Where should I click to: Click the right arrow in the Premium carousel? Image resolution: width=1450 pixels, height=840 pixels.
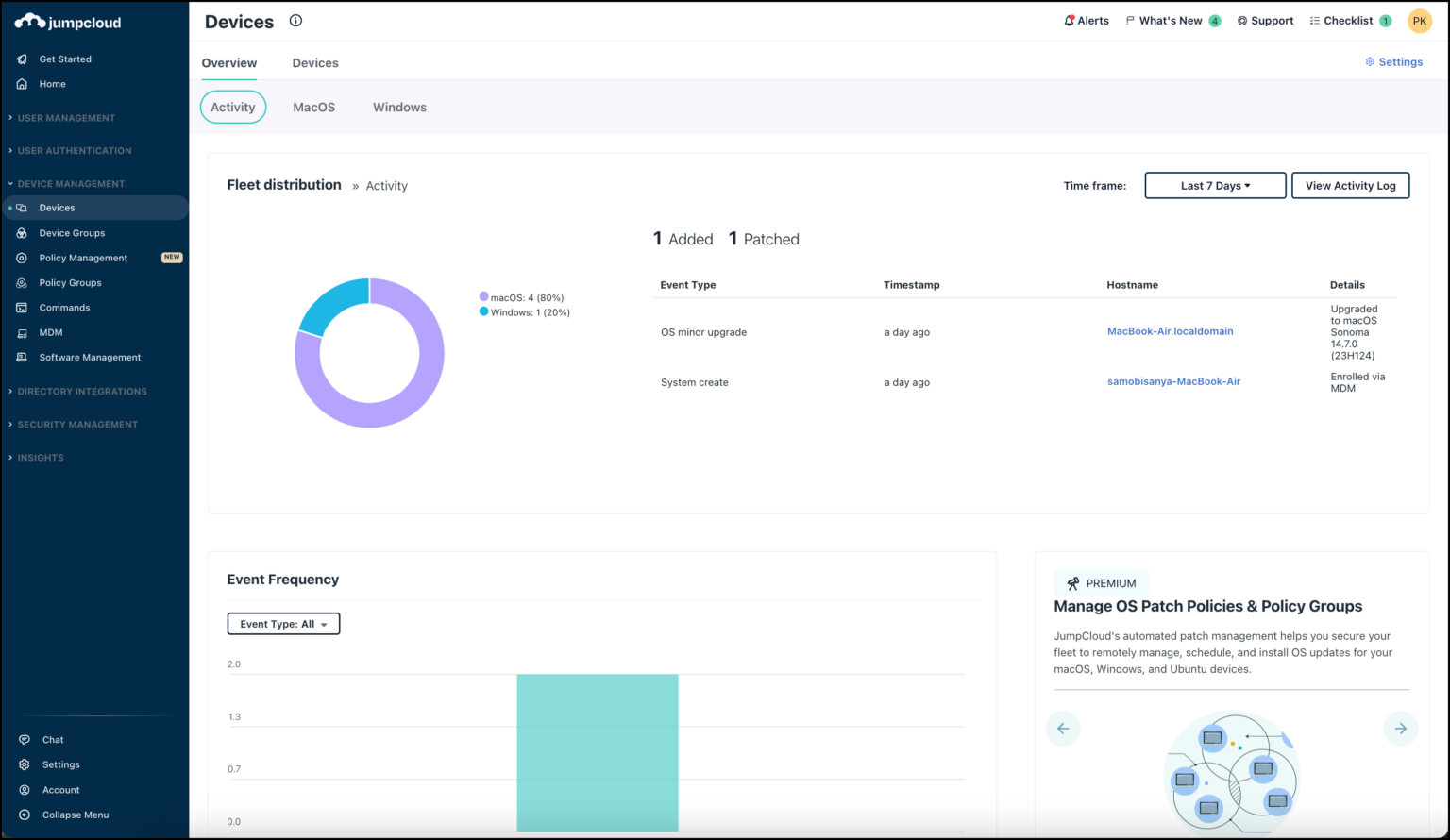pyautogui.click(x=1400, y=728)
